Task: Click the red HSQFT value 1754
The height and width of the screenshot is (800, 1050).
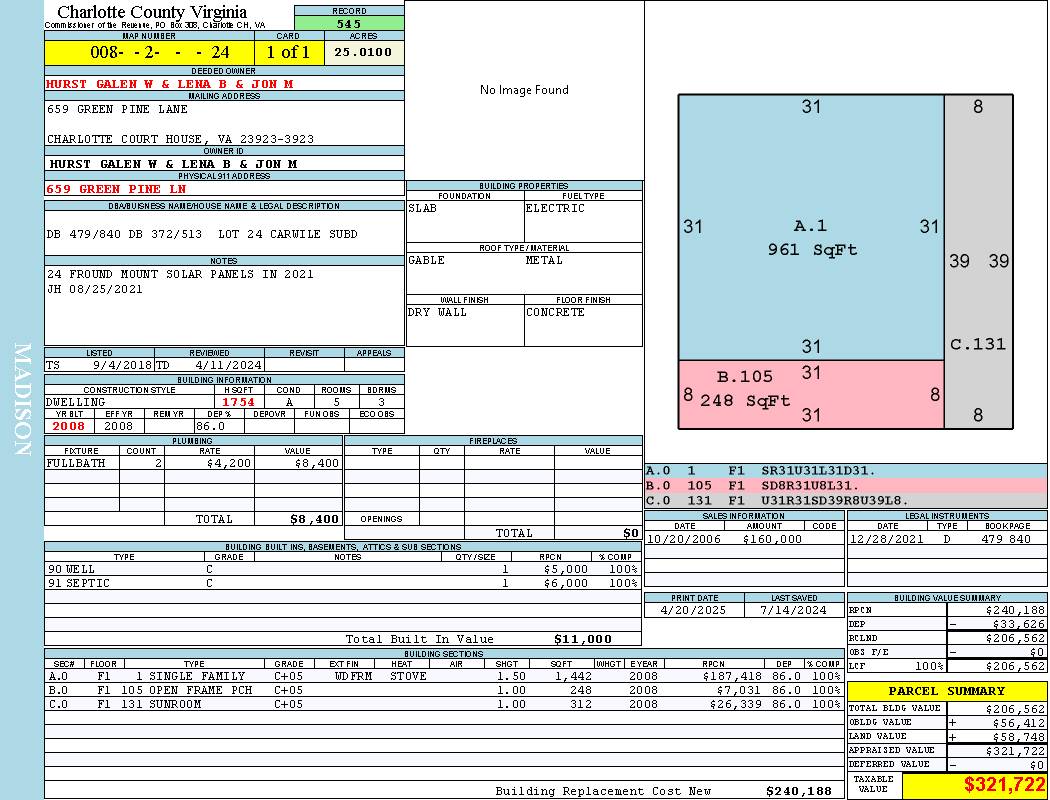Action: (x=239, y=402)
